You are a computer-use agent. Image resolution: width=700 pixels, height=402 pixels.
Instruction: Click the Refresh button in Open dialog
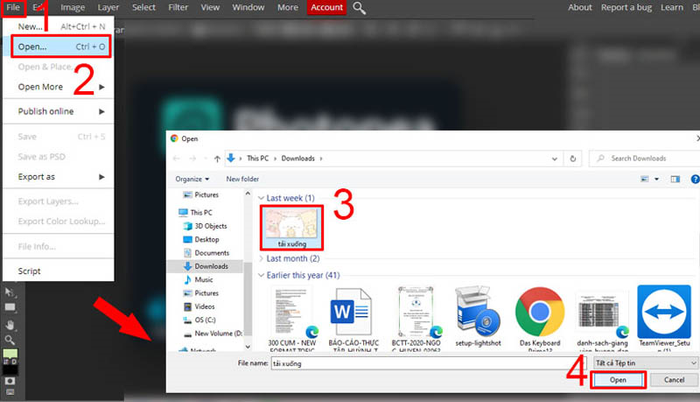click(x=573, y=159)
